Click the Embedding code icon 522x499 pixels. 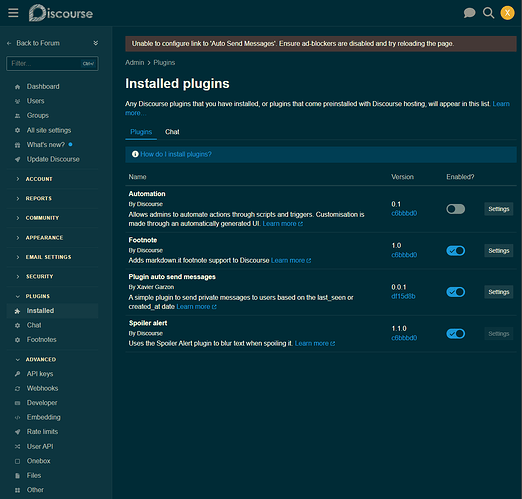point(18,417)
